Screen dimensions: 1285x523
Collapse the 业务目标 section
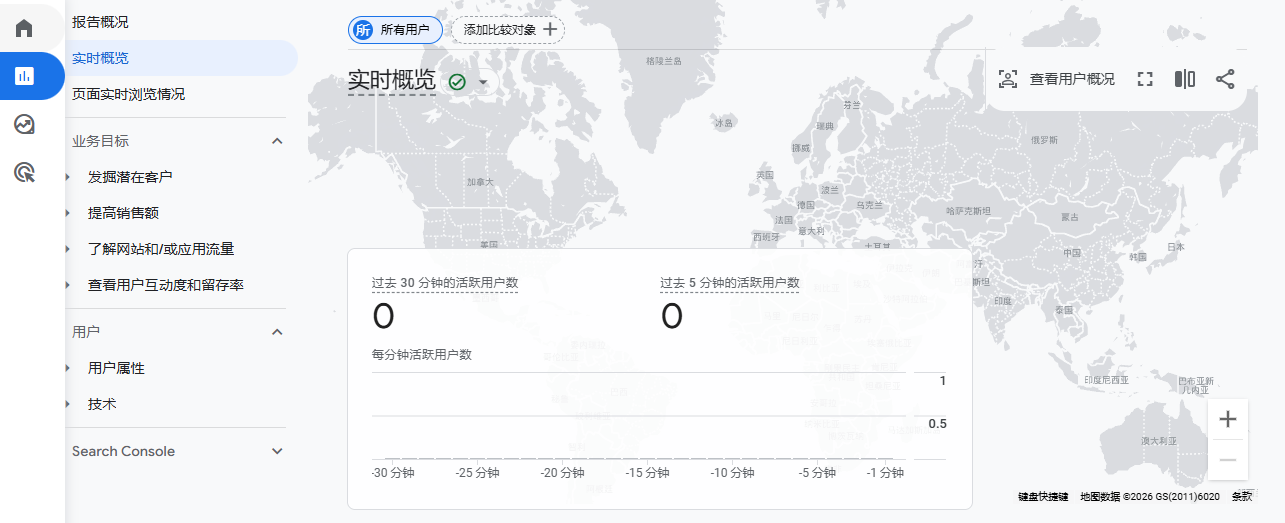click(278, 141)
